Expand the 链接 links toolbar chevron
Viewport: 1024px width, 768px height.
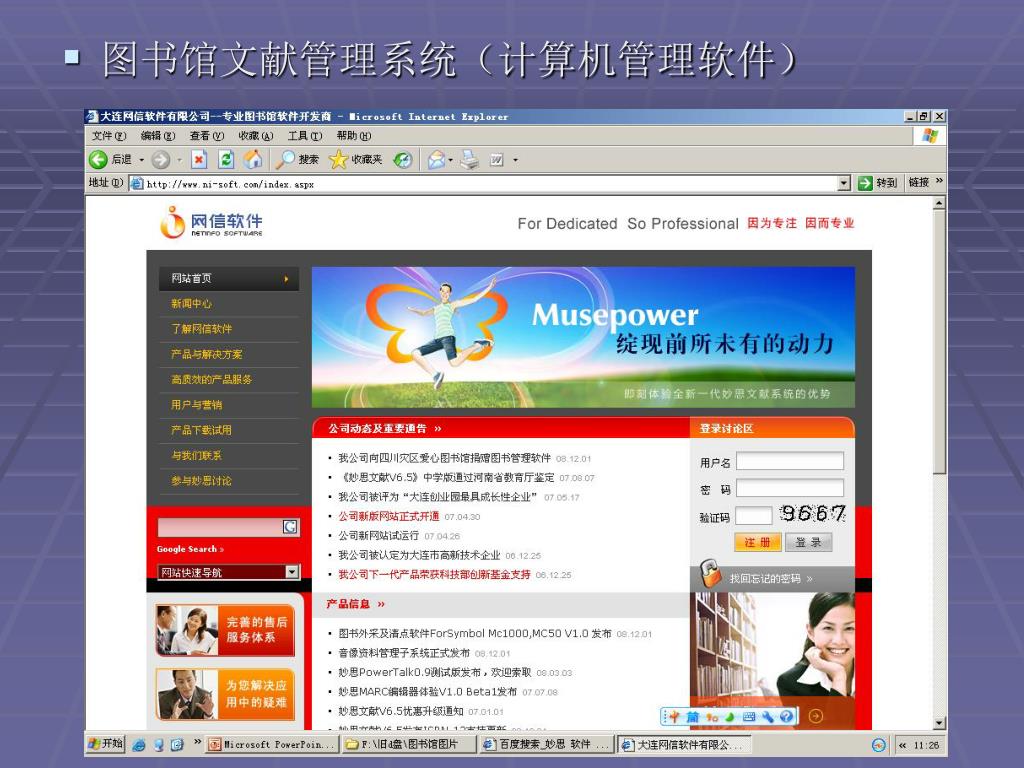[x=939, y=181]
